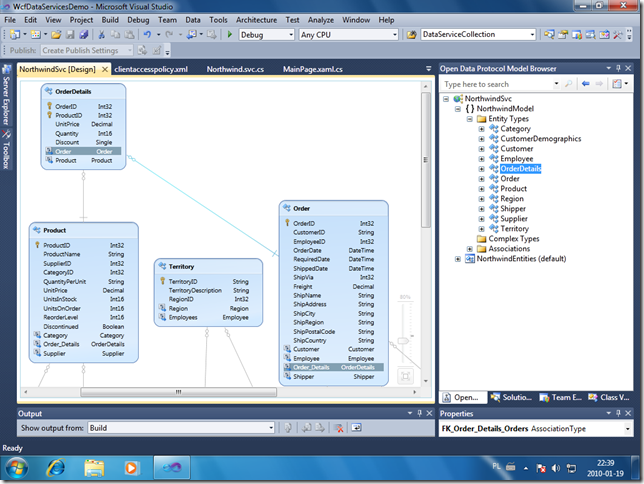Select the Customer entity in Model Browser
644x484 pixels.
[x=517, y=149]
